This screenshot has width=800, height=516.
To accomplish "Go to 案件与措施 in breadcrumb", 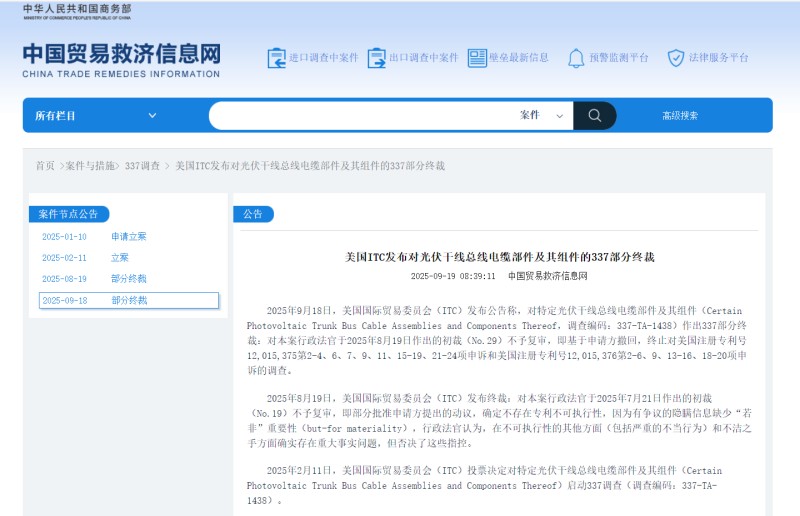I will [x=90, y=165].
